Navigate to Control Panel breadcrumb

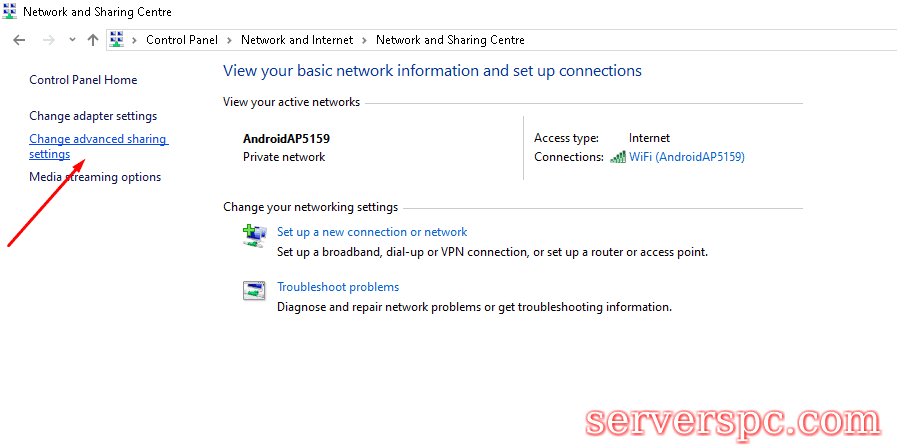tap(183, 40)
